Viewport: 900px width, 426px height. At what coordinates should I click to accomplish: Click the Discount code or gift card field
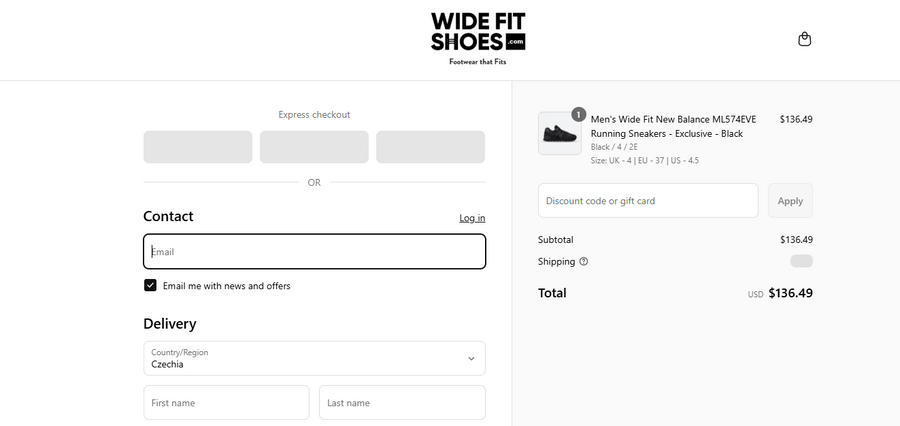click(x=648, y=201)
